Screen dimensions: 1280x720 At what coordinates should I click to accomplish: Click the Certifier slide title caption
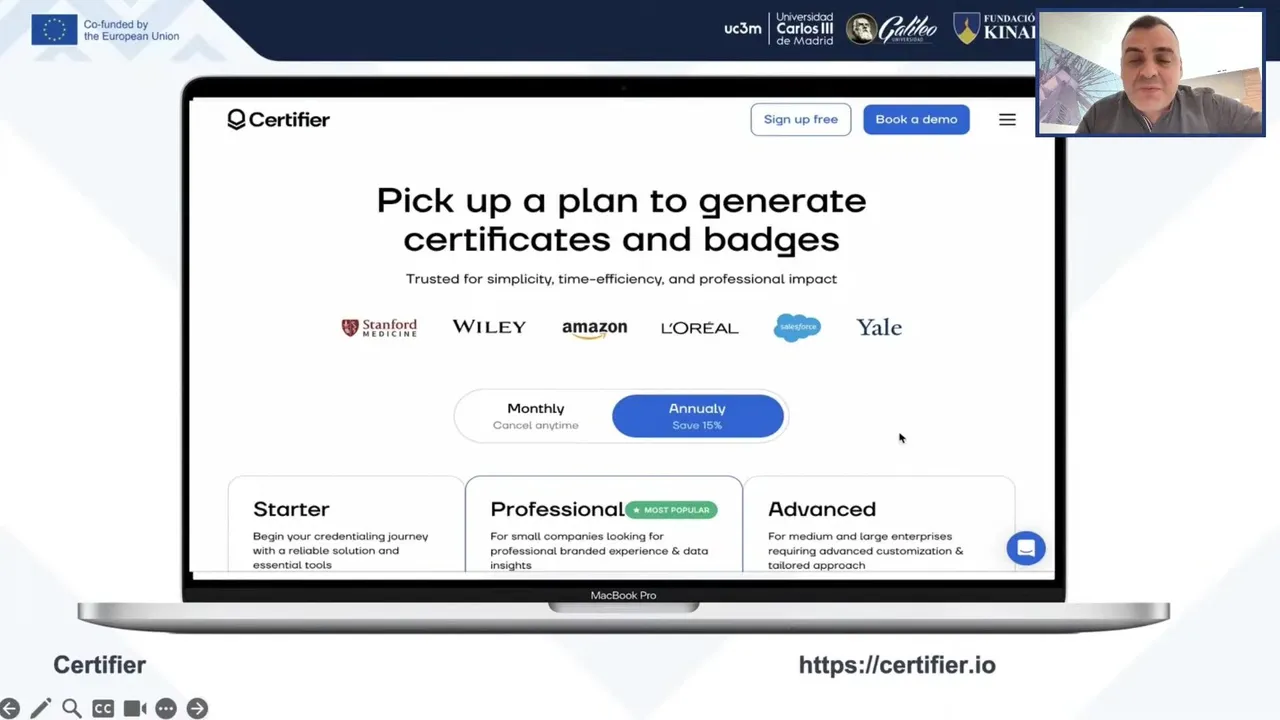pyautogui.click(x=99, y=665)
